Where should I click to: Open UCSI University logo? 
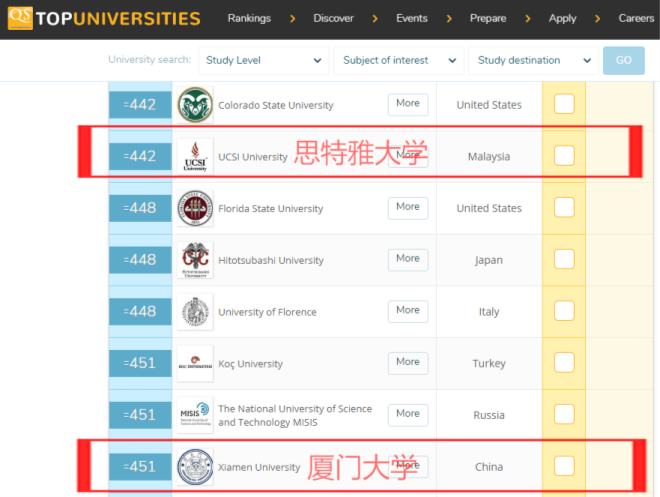(x=195, y=157)
